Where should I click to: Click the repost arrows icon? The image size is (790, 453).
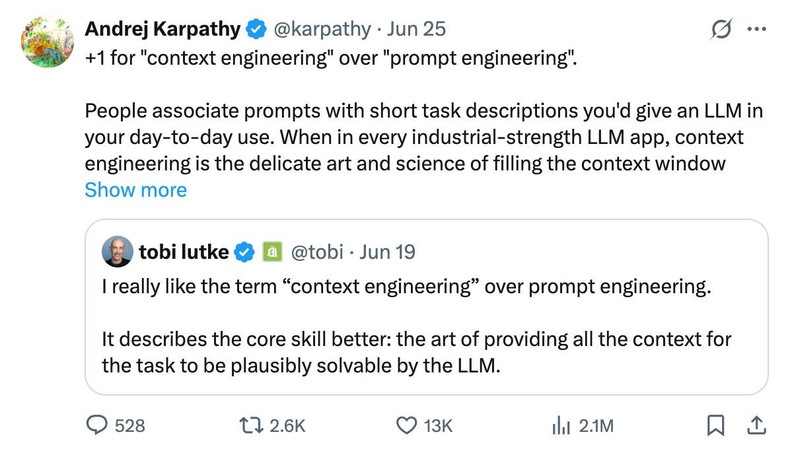(253, 426)
